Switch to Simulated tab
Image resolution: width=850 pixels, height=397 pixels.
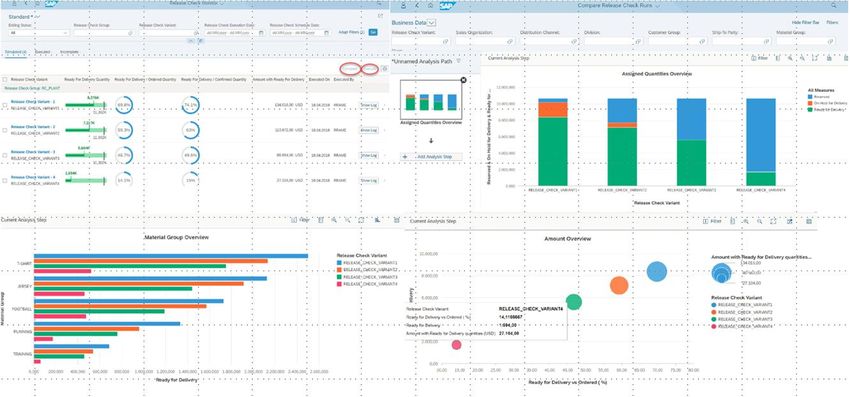click(16, 52)
